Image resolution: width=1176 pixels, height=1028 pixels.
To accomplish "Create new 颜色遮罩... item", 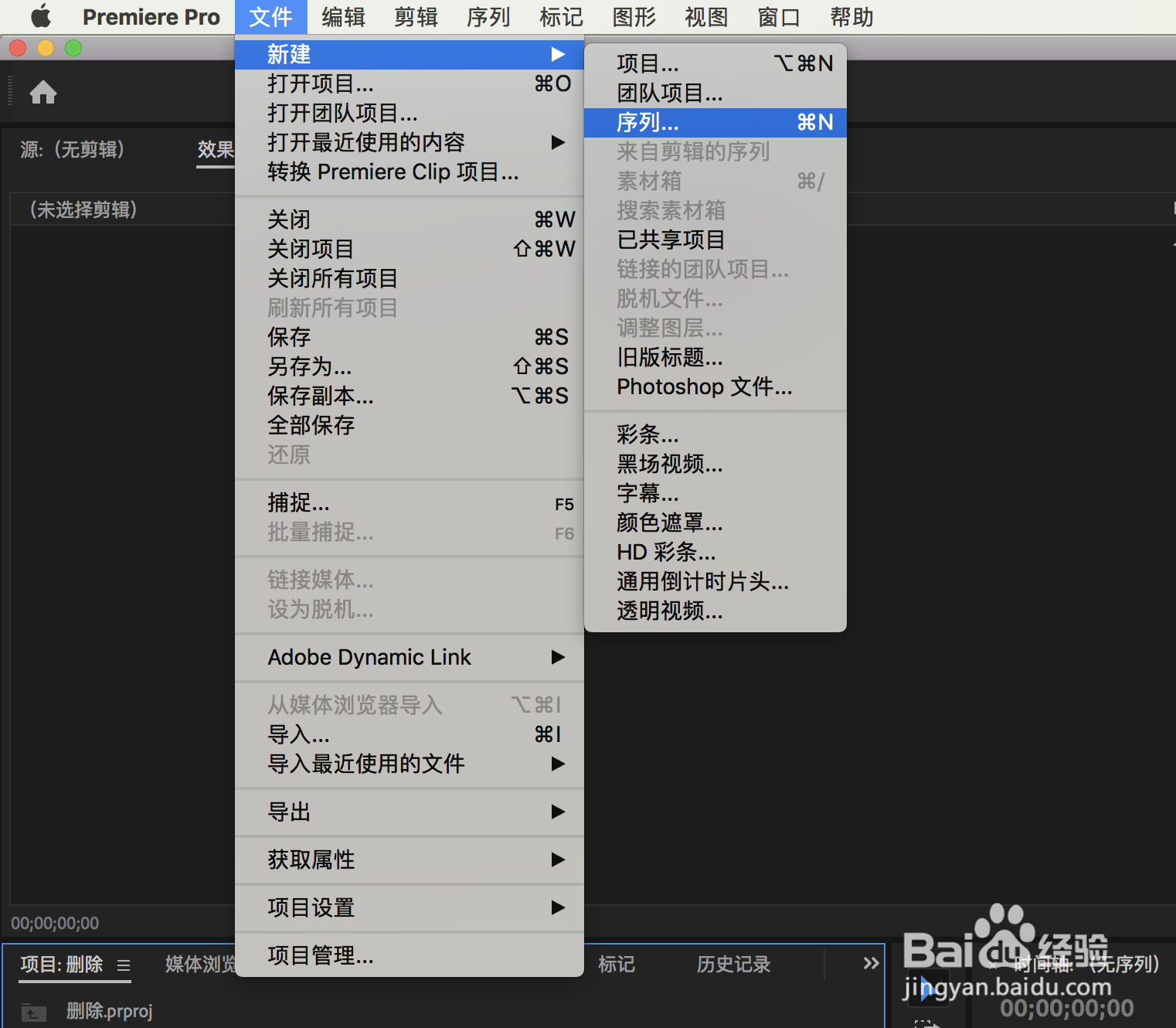I will 715,523.
